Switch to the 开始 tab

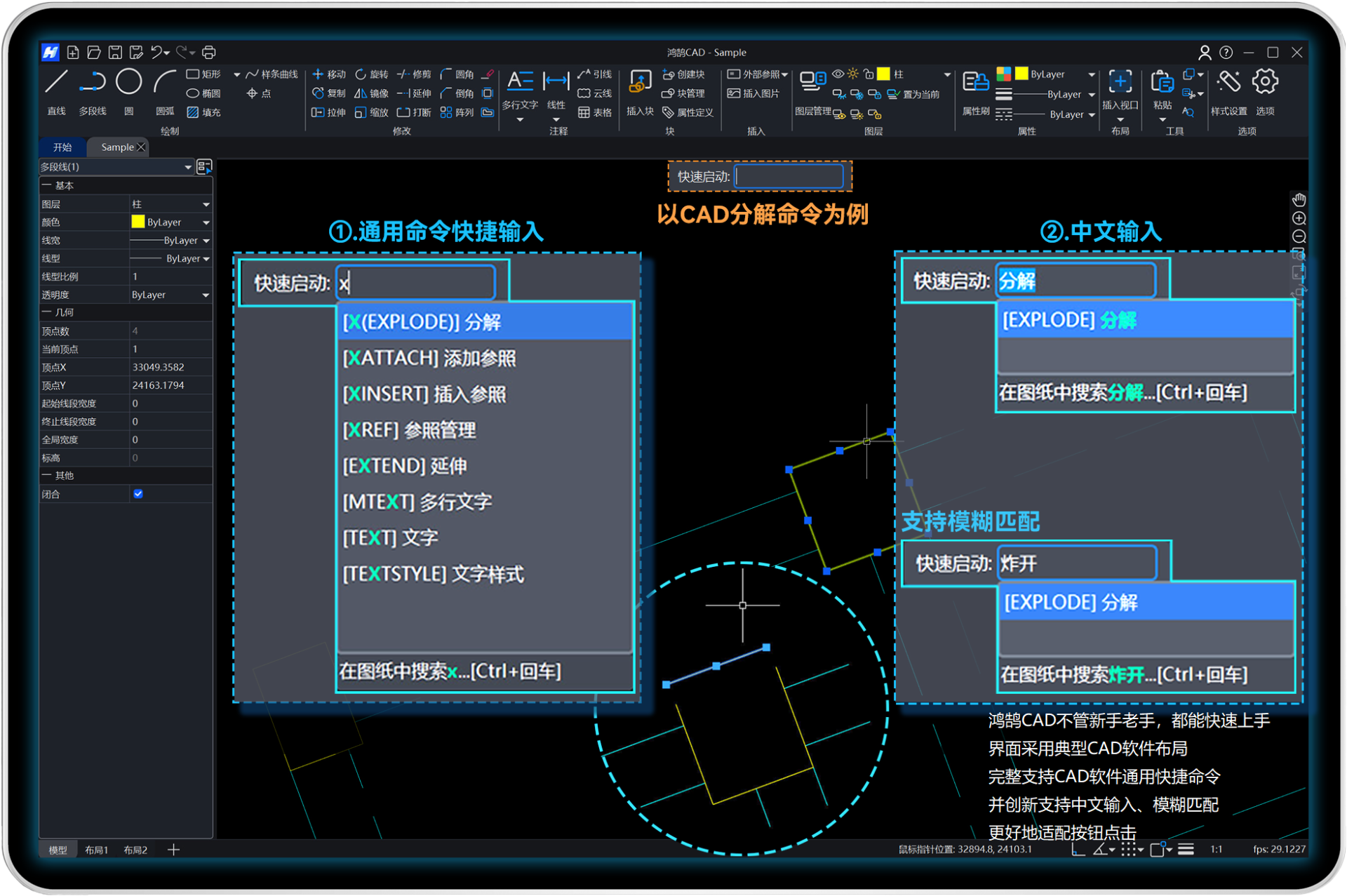pyautogui.click(x=62, y=147)
